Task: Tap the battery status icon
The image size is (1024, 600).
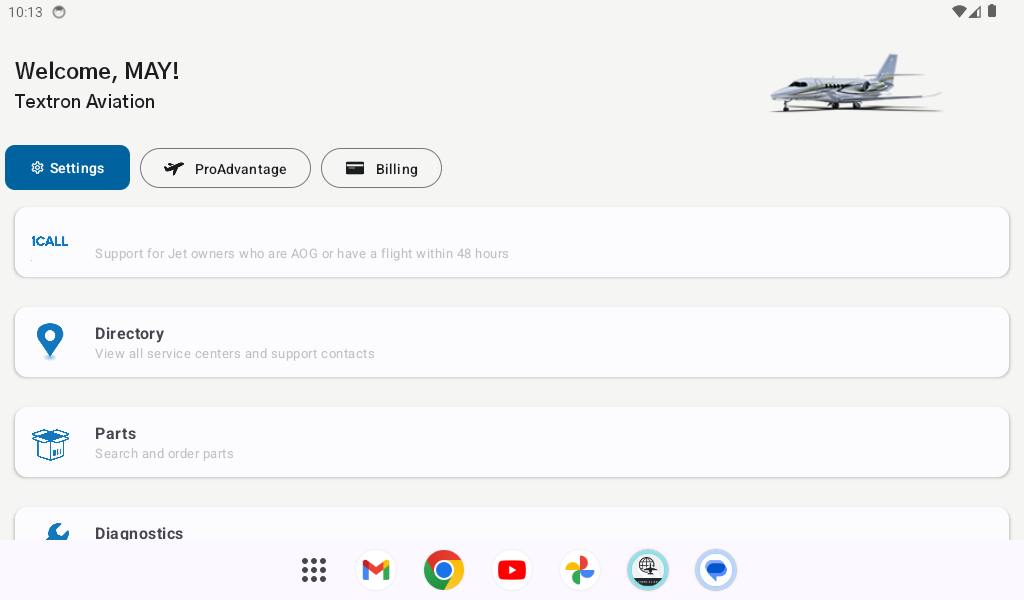Action: coord(992,10)
